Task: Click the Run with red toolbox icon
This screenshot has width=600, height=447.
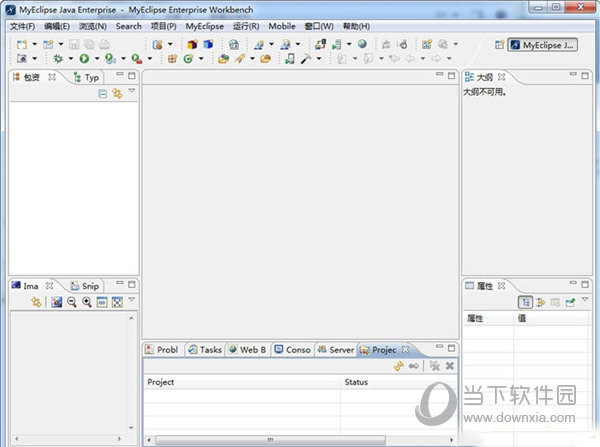Action: 137,59
